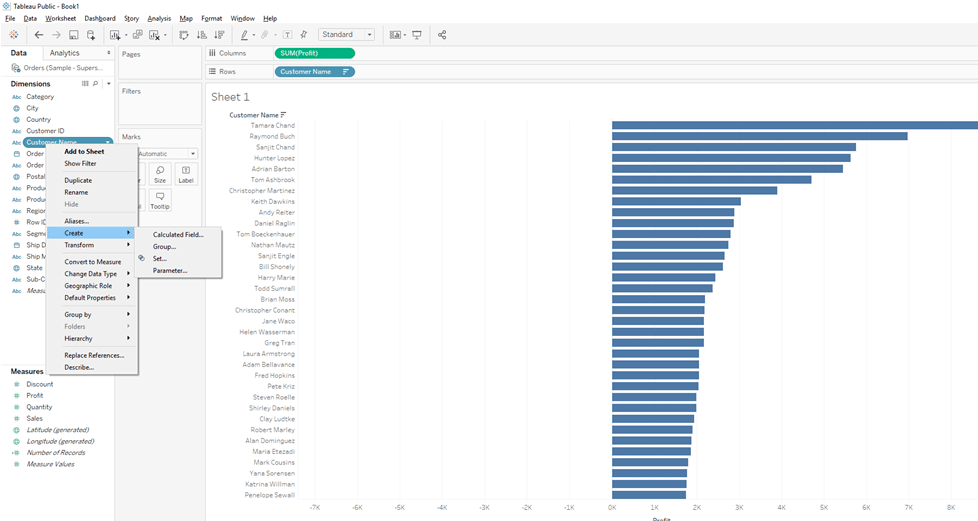Choose Calculated Field... in Create submenu
Viewport: 978px width, 521px height.
(178, 235)
